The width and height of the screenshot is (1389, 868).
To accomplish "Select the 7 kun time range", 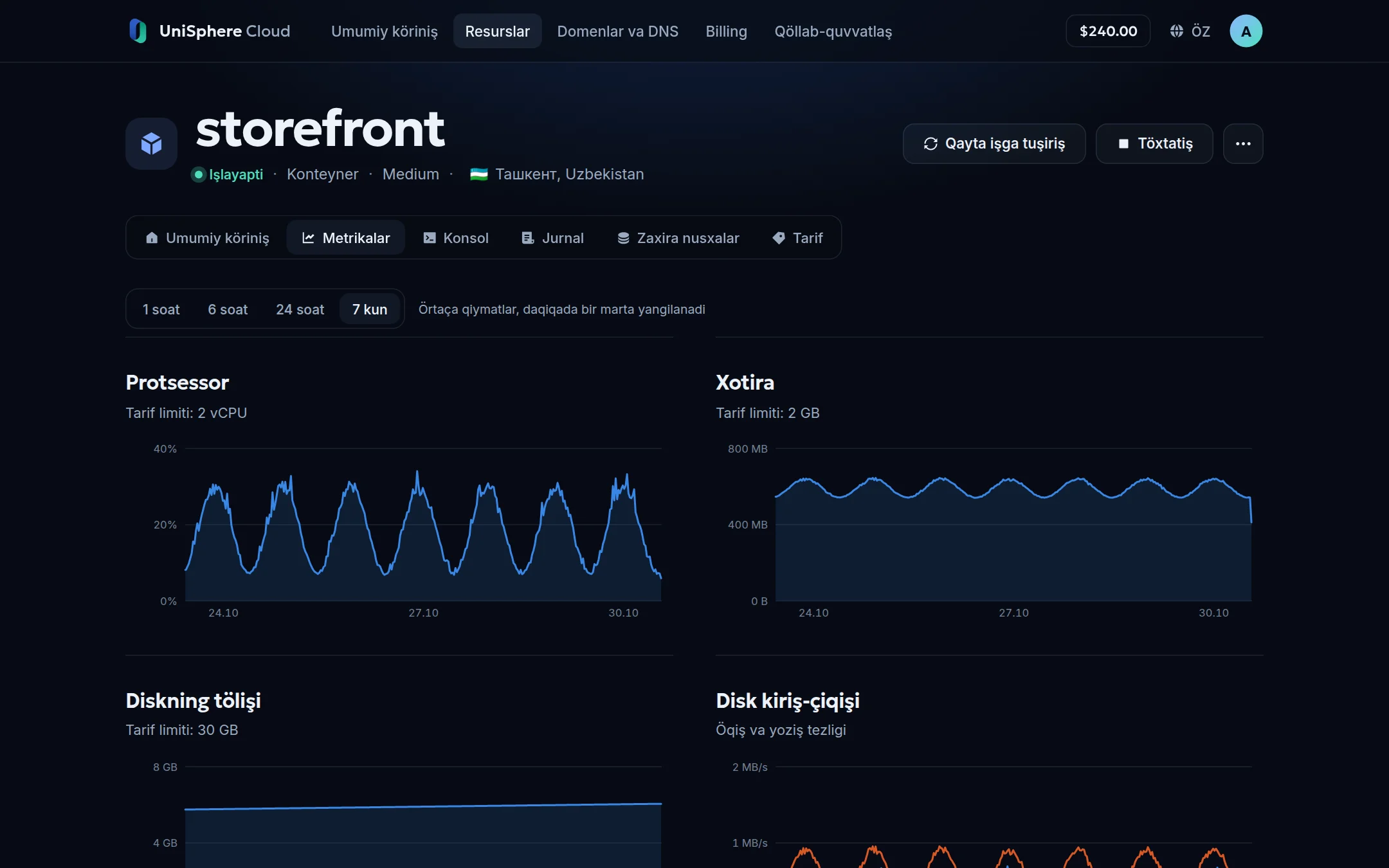I will point(370,309).
